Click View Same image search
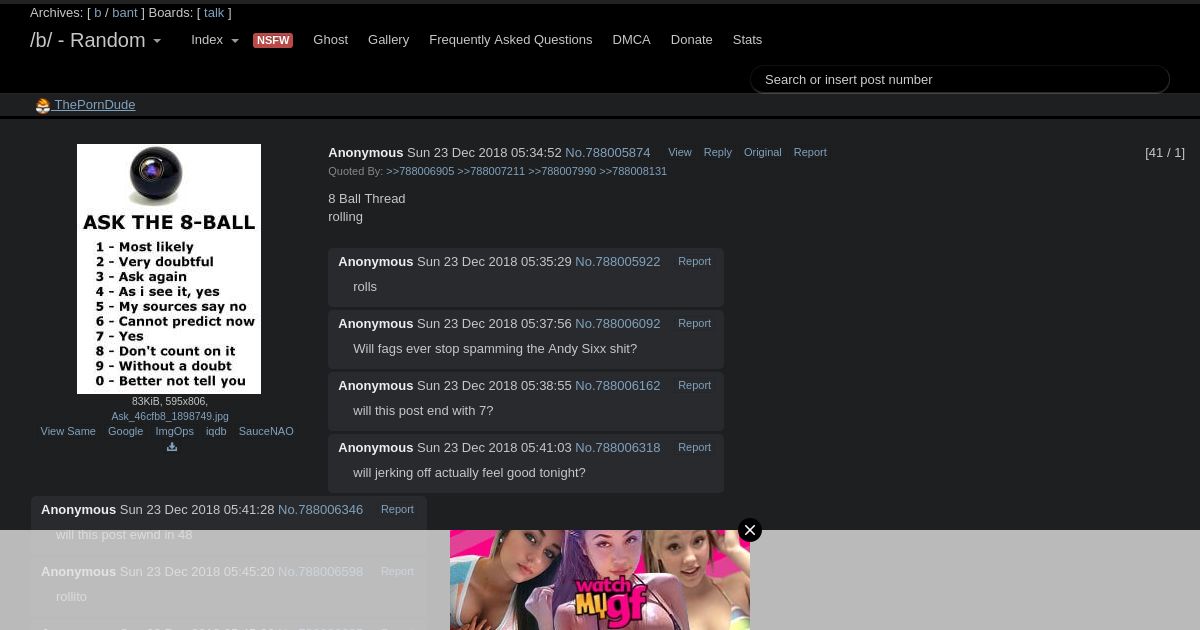This screenshot has height=630, width=1200. [68, 431]
